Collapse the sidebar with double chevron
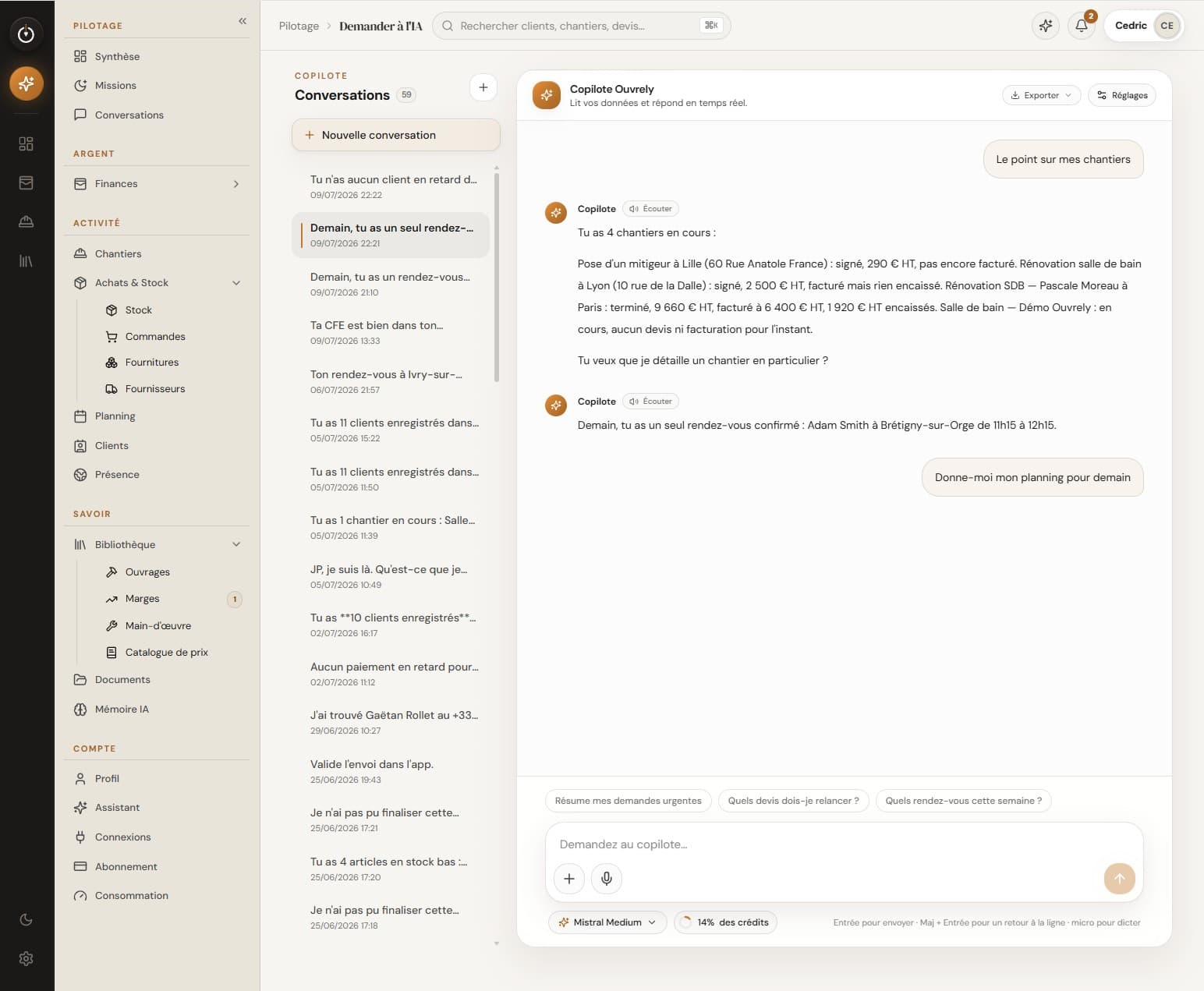The height and width of the screenshot is (991, 1204). [x=243, y=21]
